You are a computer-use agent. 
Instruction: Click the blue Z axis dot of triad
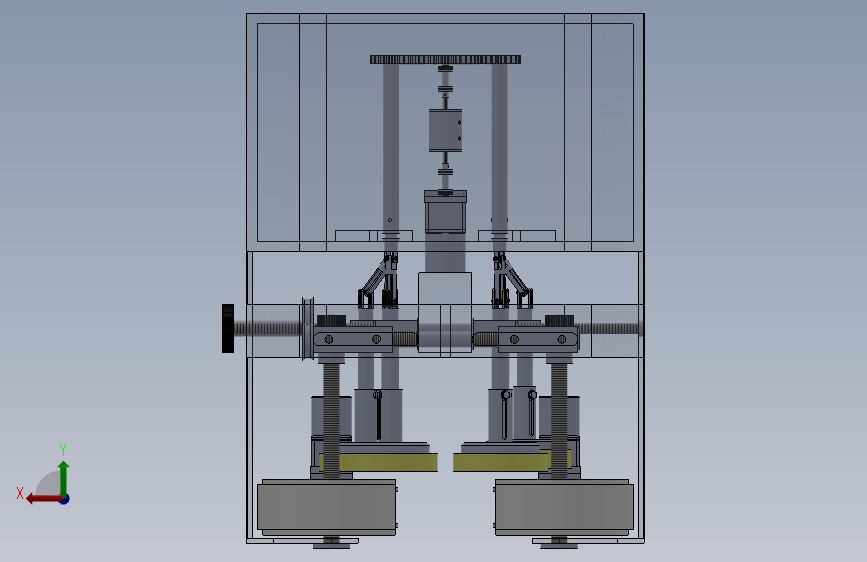click(x=65, y=499)
